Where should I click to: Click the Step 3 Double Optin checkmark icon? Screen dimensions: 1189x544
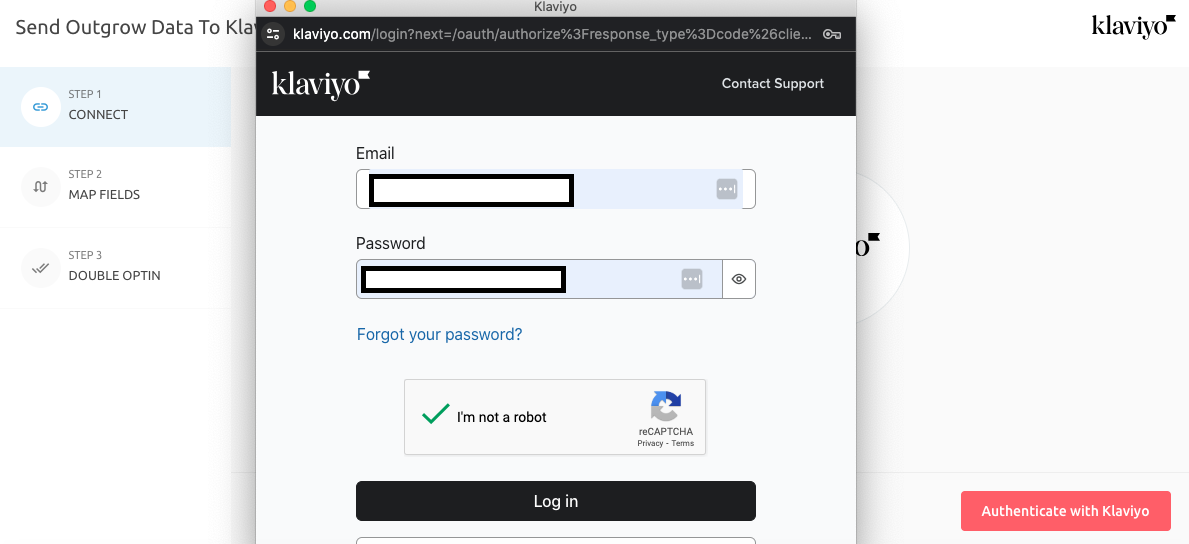pyautogui.click(x=41, y=267)
